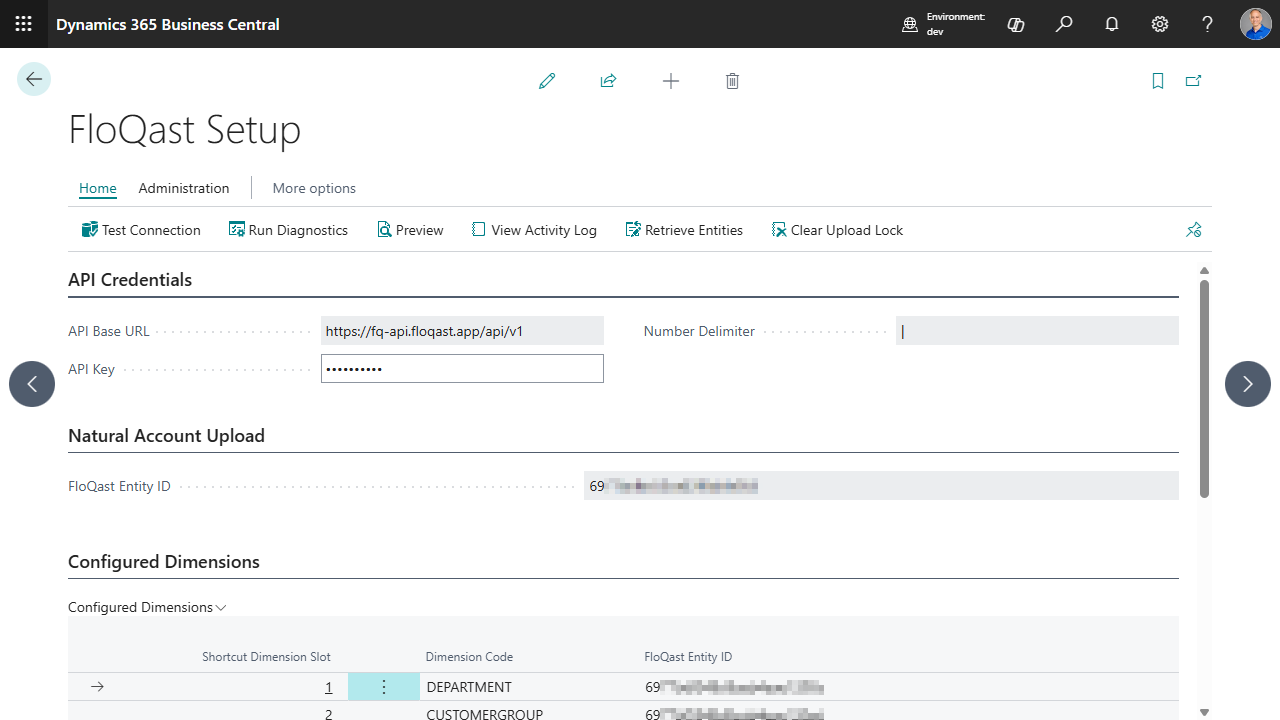
Task: Open the notifications bell
Action: tap(1112, 24)
